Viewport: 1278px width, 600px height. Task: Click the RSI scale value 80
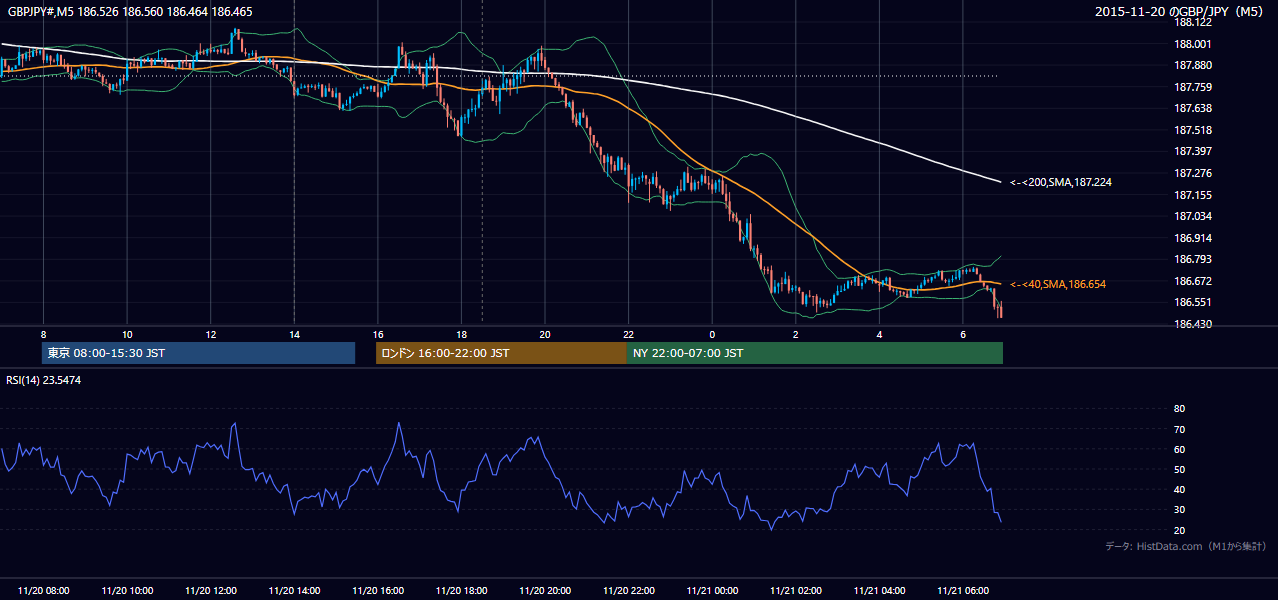point(1179,409)
